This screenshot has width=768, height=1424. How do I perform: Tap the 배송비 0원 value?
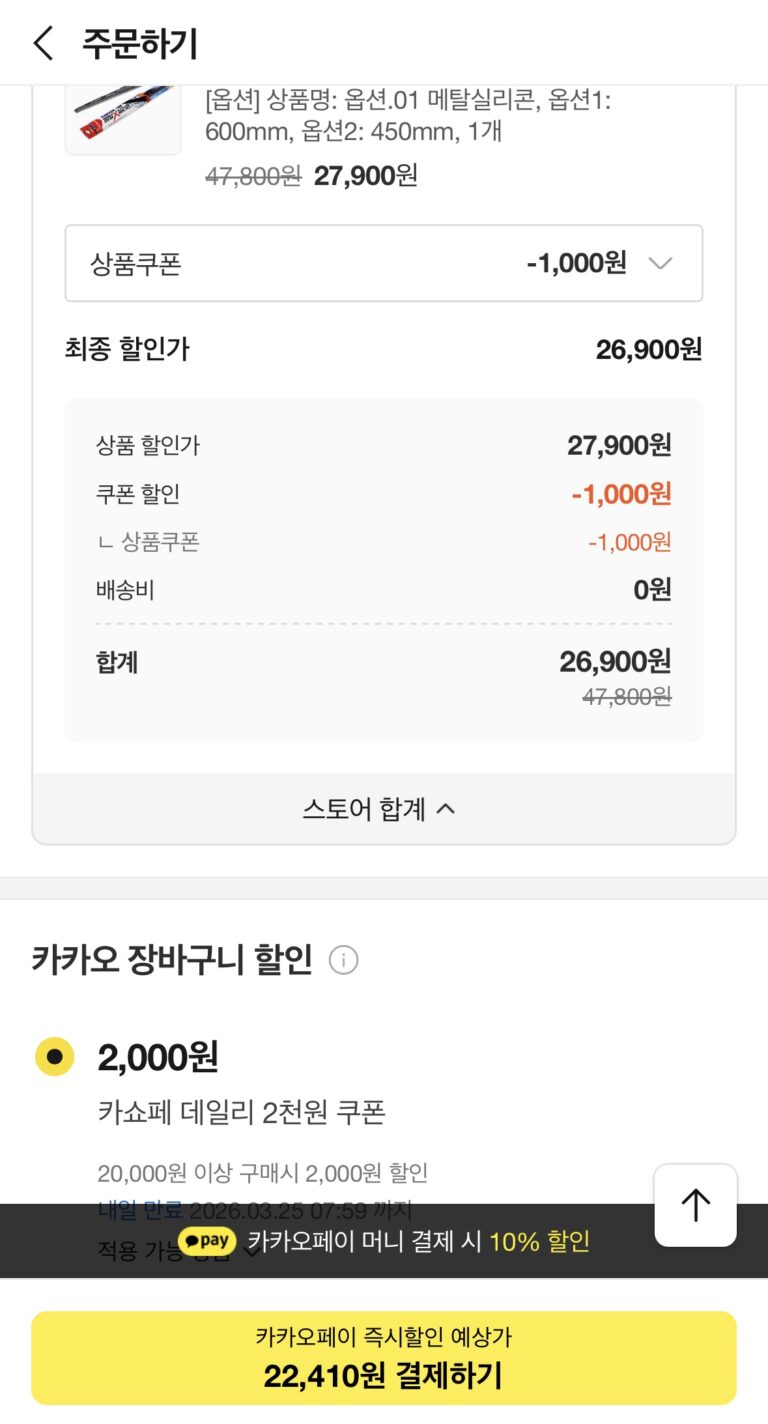point(652,590)
